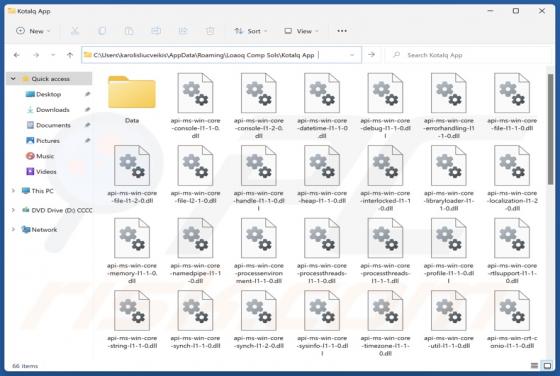The width and height of the screenshot is (560, 376).
Task: Open the See more ellipsis menu
Action: [342, 31]
